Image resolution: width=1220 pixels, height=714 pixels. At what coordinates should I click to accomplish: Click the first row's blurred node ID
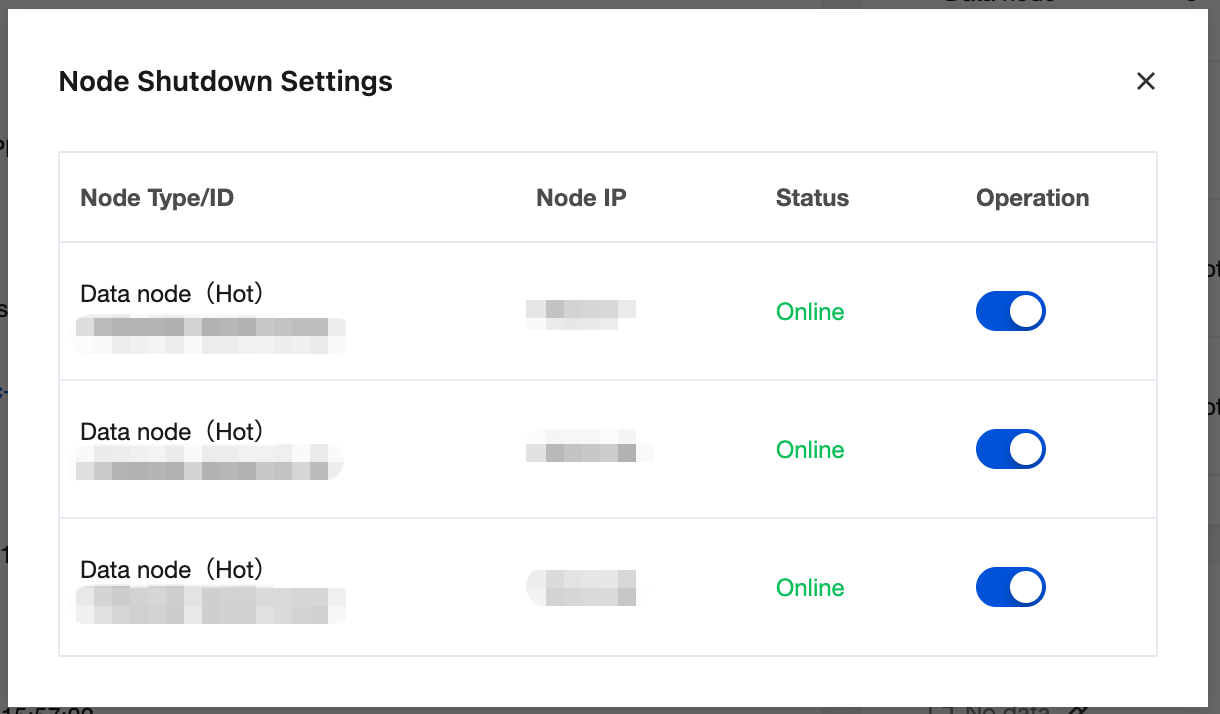[x=210, y=334]
